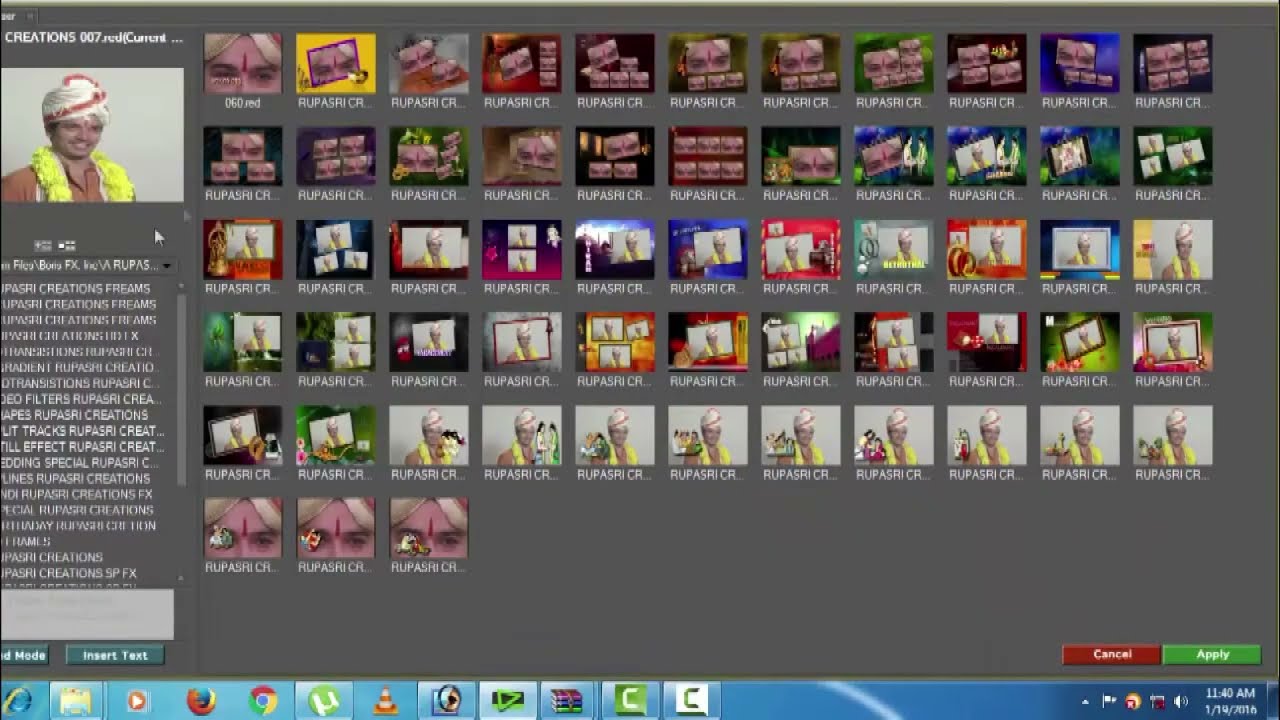Open the taskbar clock showing 11:40 AM
This screenshot has height=720, width=1280.
click(x=1230, y=701)
